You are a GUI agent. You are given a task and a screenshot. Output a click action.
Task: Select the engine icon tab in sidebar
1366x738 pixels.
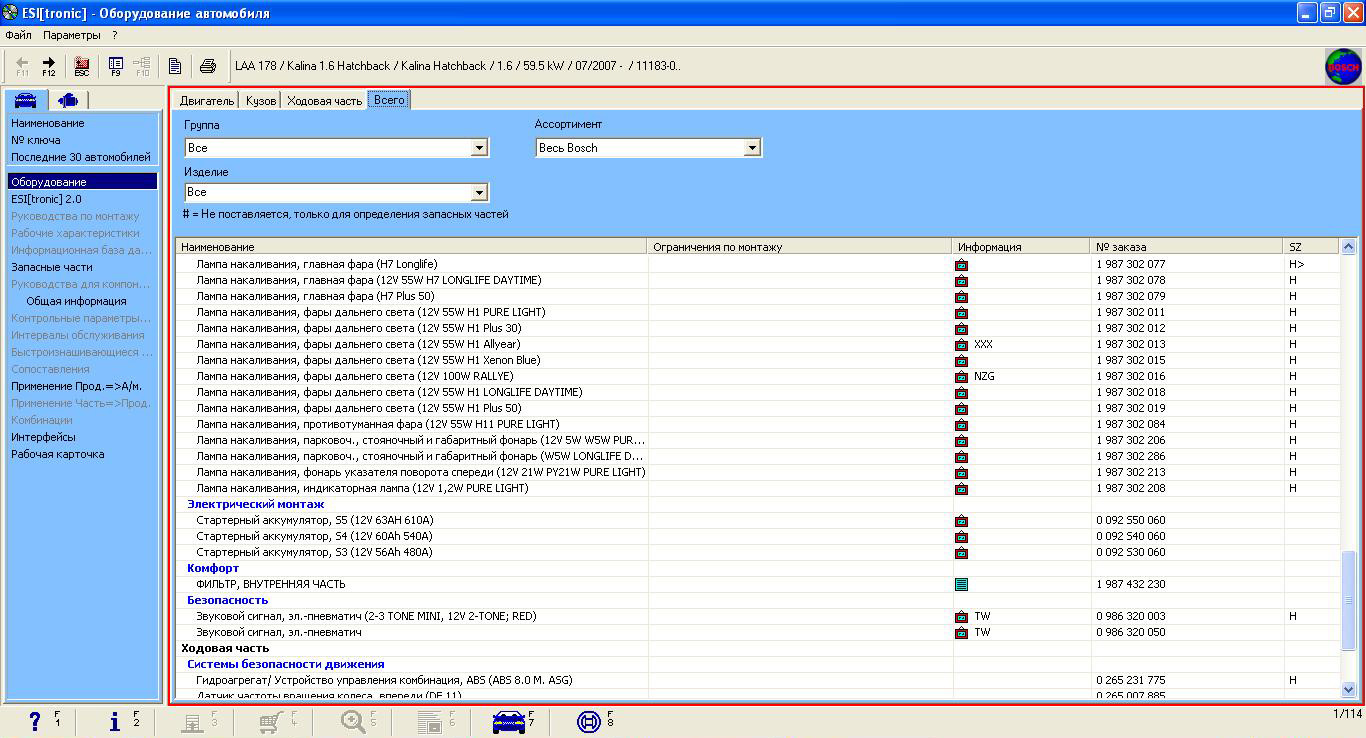[x=67, y=99]
